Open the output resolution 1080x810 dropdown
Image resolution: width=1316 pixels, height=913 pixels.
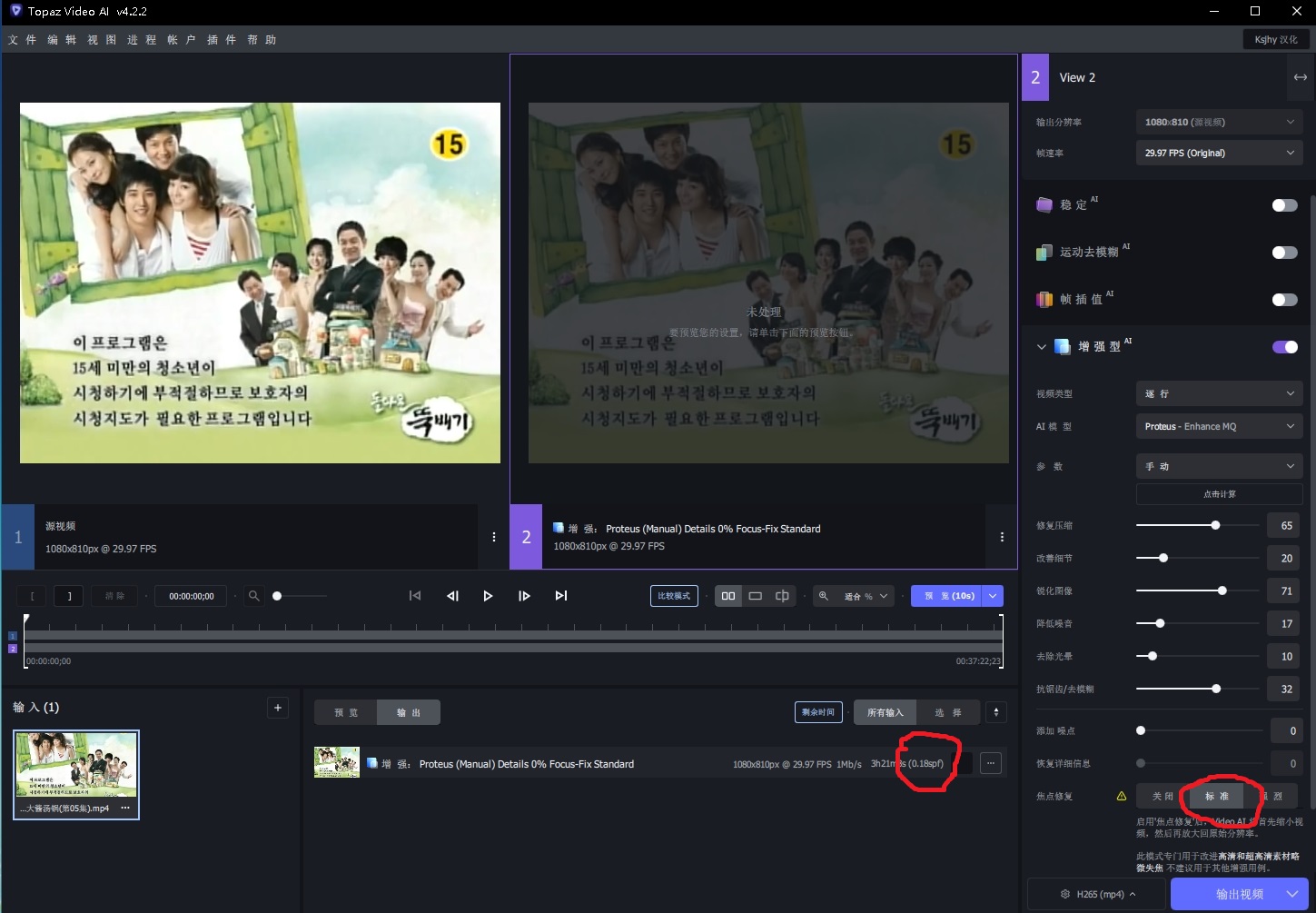[1219, 122]
